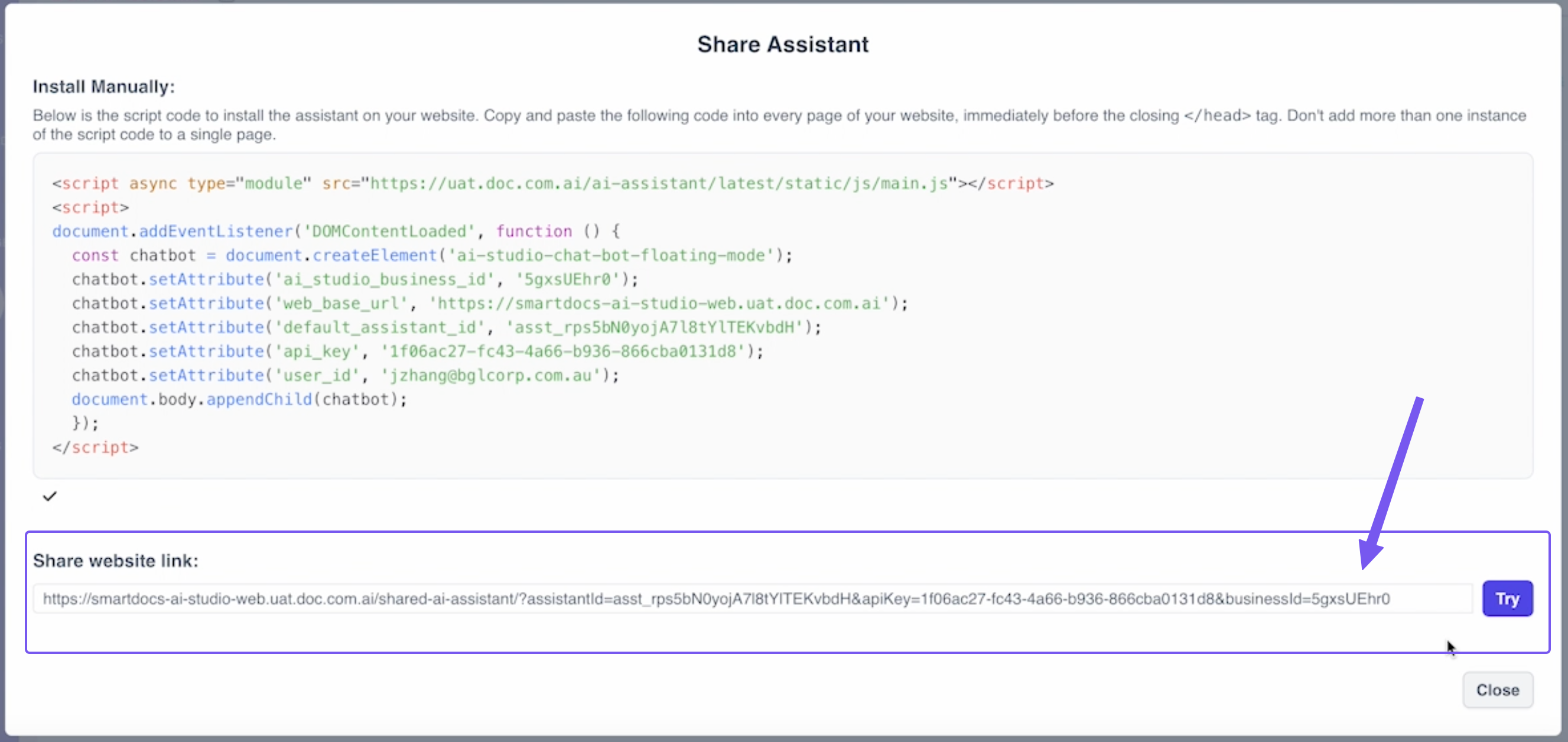
Task: Click the 'web_base_url' setAttribute line
Action: coord(490,303)
